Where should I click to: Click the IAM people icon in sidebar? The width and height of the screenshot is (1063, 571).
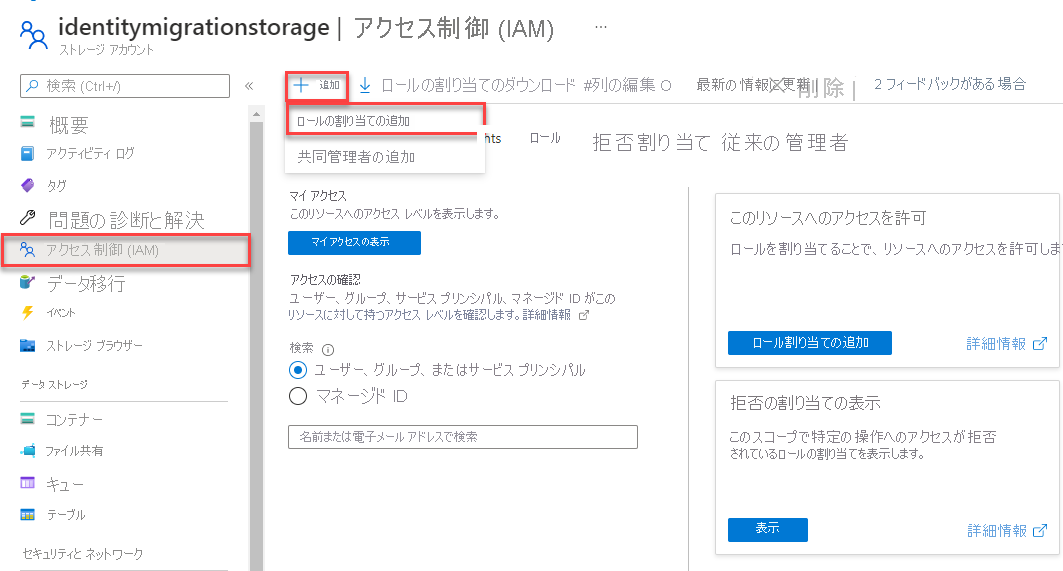point(27,250)
